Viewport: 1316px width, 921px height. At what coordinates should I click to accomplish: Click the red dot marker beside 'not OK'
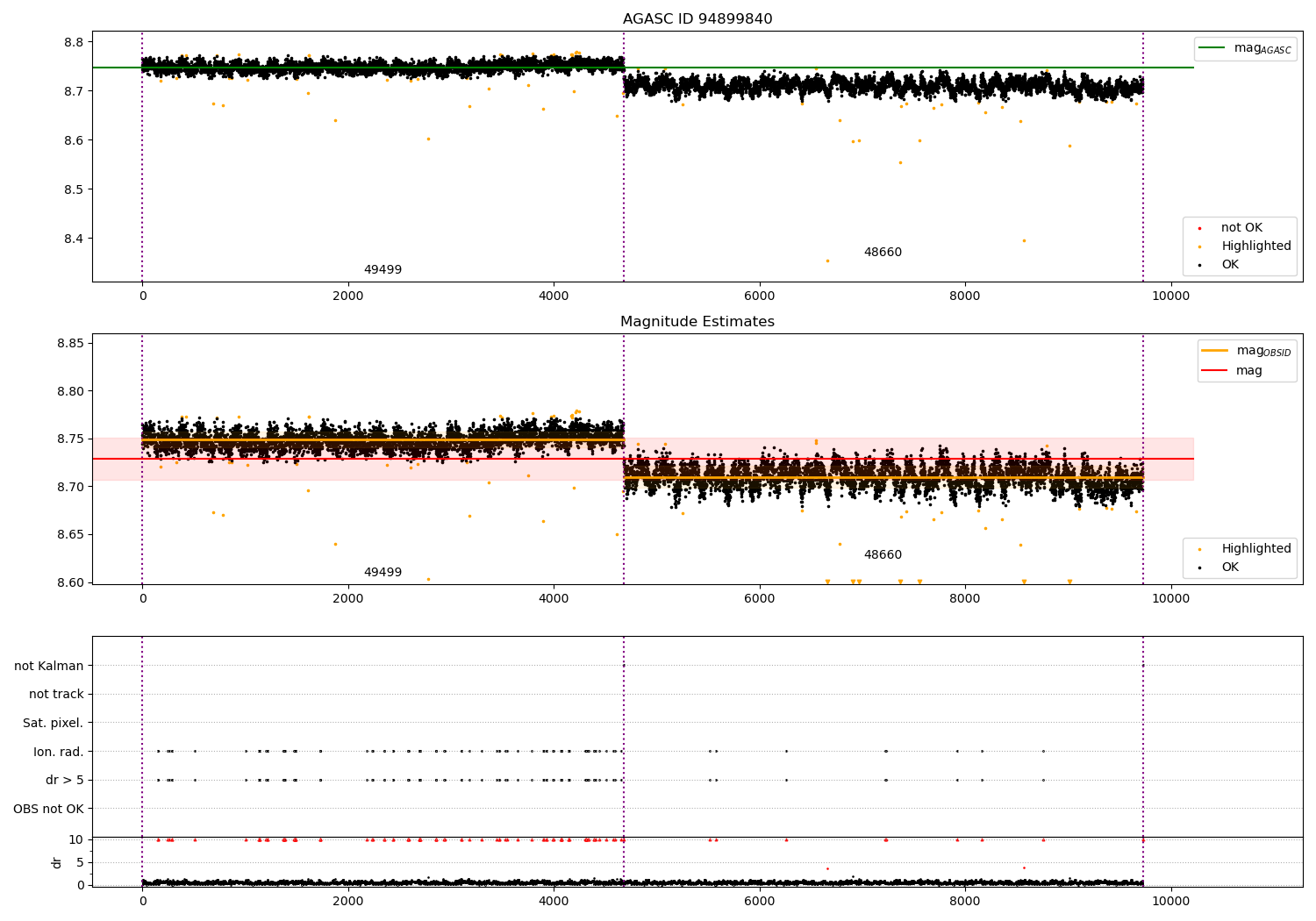pos(1199,228)
